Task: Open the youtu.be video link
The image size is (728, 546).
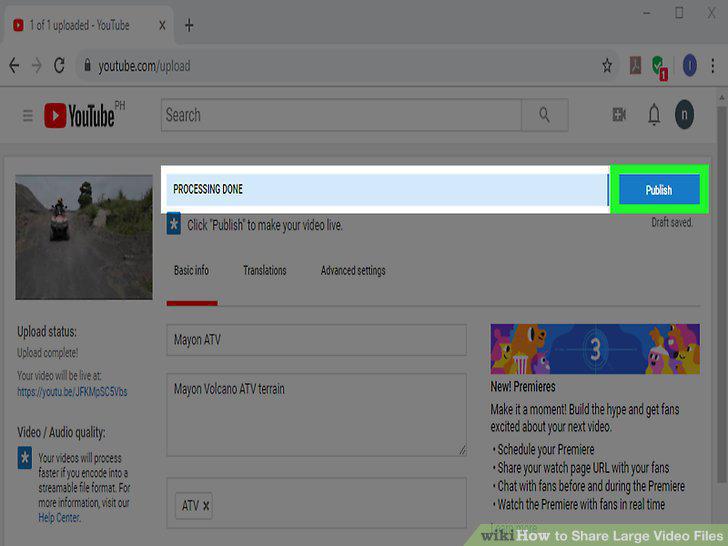Action: click(72, 392)
